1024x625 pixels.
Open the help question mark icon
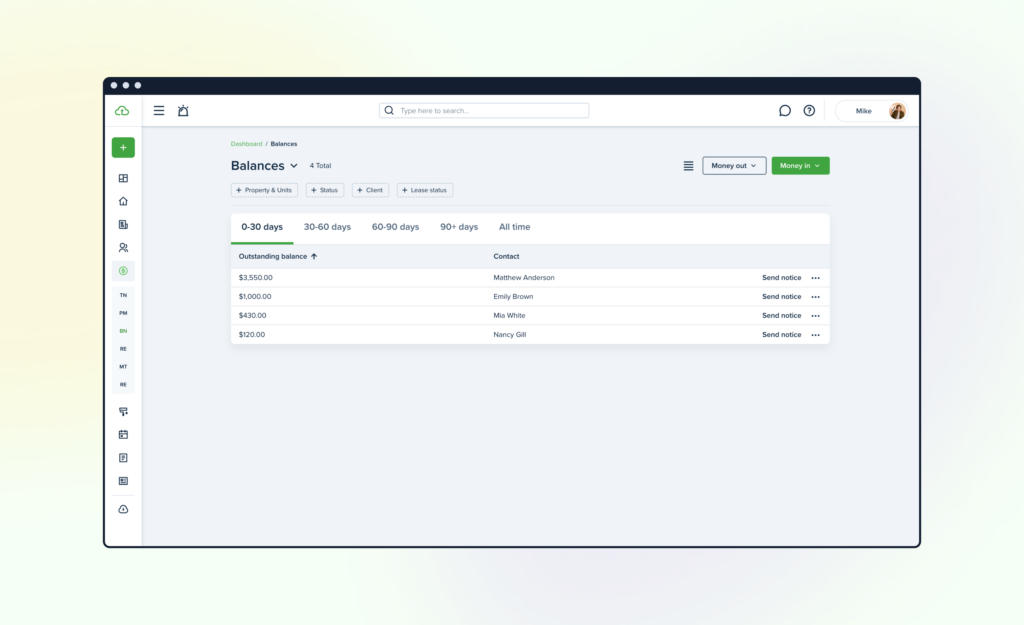click(809, 110)
